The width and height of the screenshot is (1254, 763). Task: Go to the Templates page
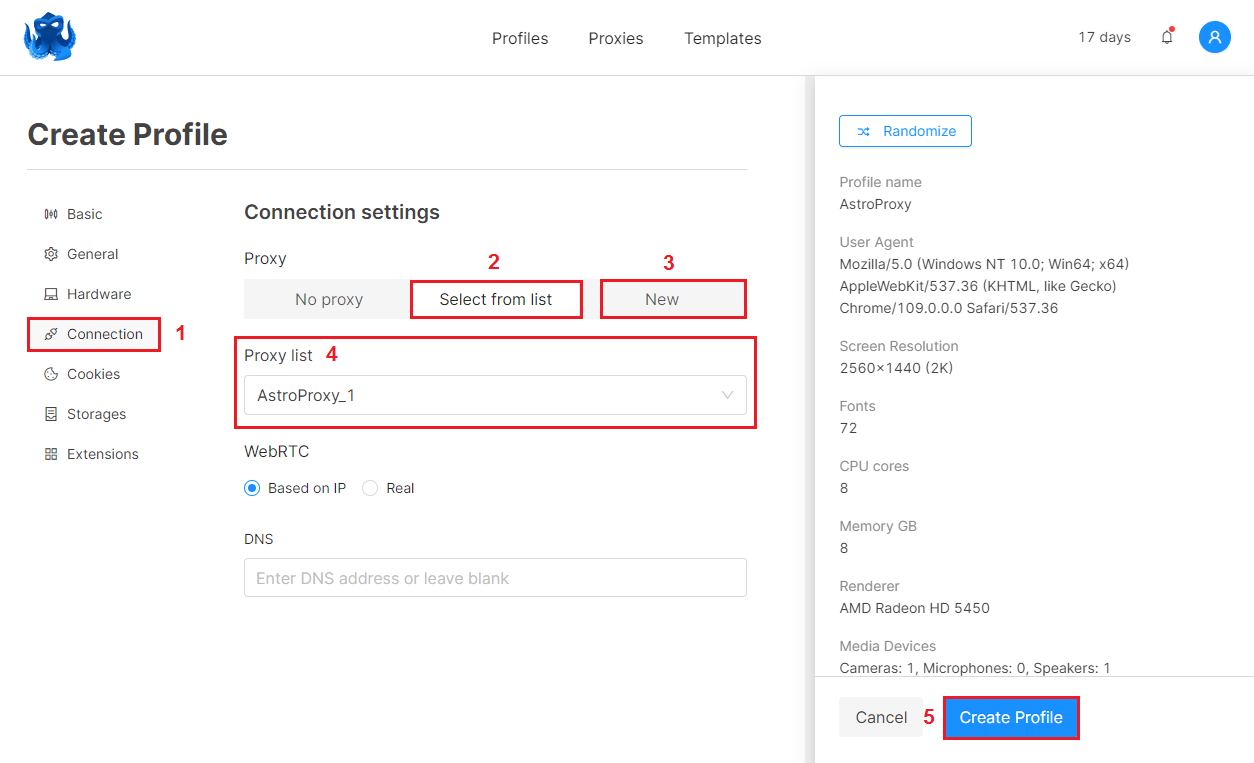click(723, 38)
